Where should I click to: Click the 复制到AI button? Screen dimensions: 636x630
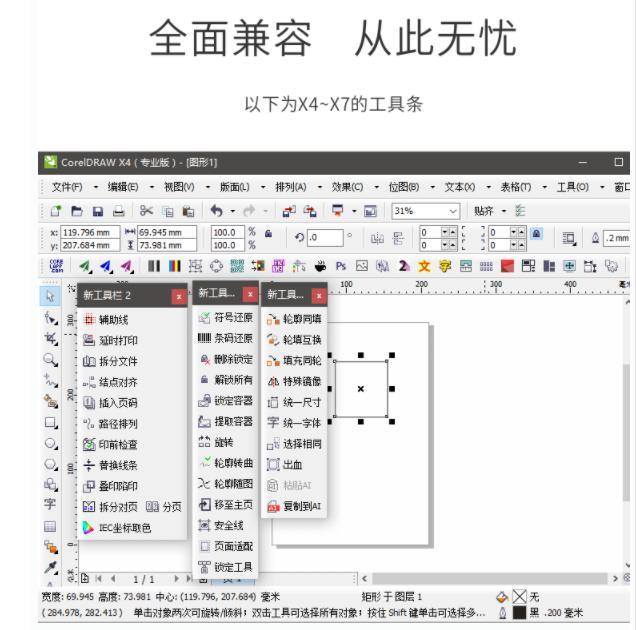coord(294,506)
